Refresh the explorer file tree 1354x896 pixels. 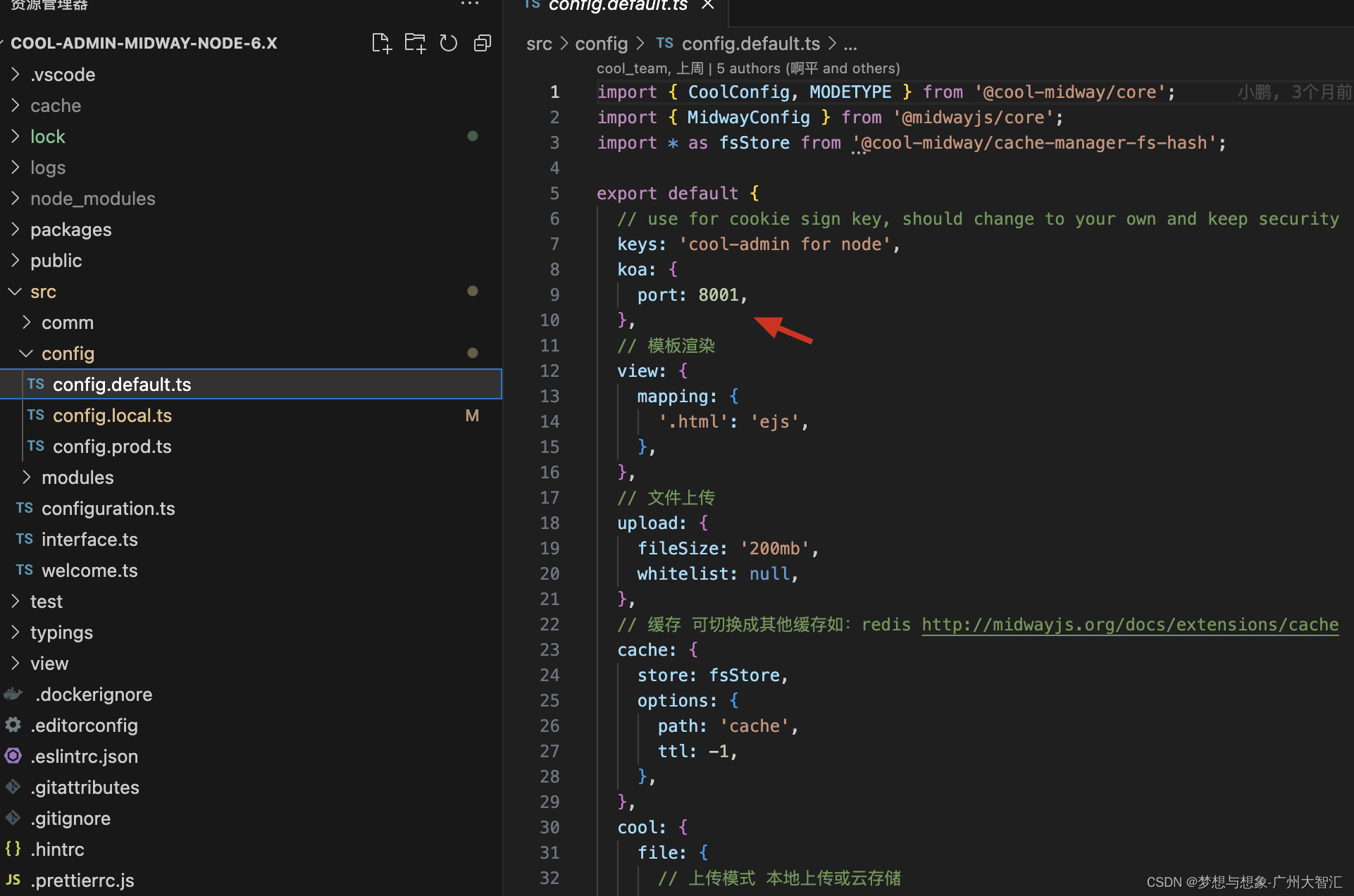coord(448,44)
